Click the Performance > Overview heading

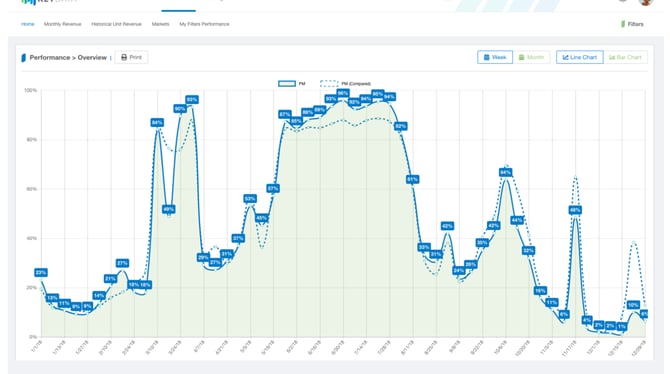68,57
